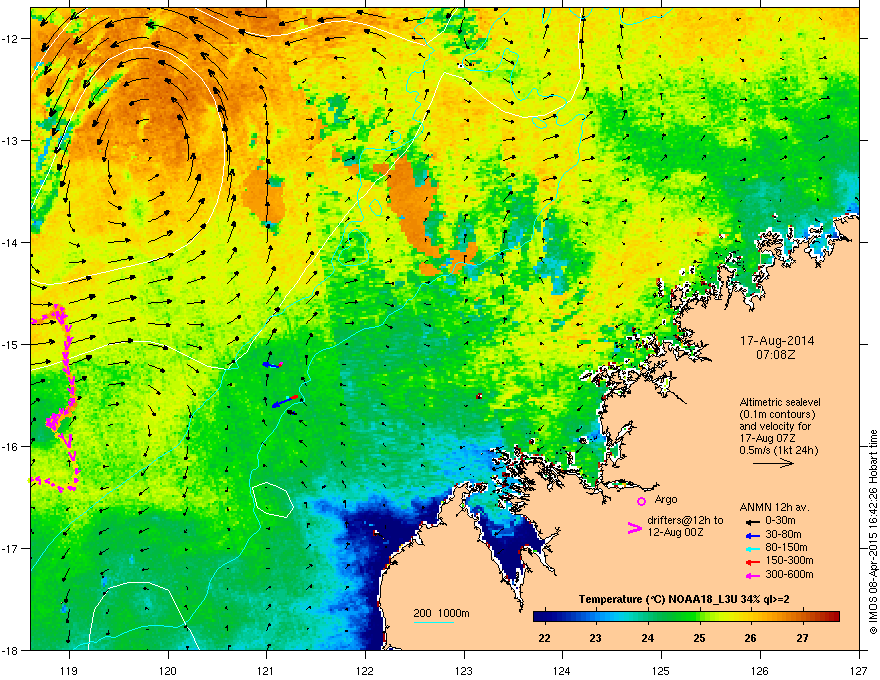Screen dimensions: 880x680
Task: Click the blue-red ANMN mooring arrow near 121°E
Action: (285, 401)
